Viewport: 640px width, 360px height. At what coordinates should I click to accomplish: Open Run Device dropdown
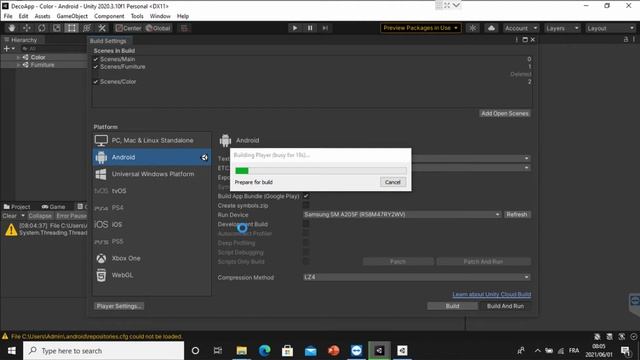(402, 215)
